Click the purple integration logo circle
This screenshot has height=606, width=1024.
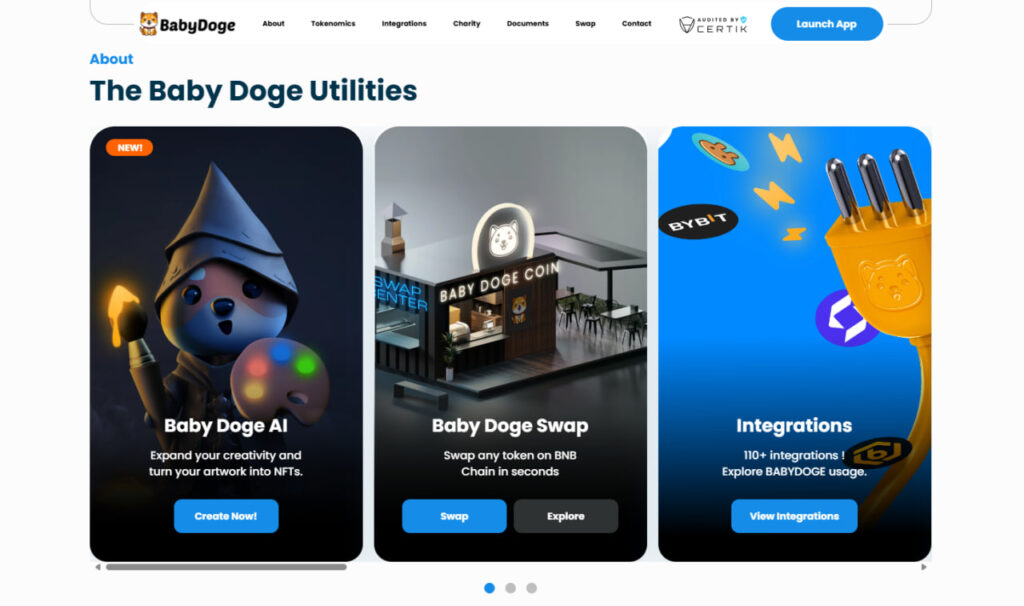846,318
